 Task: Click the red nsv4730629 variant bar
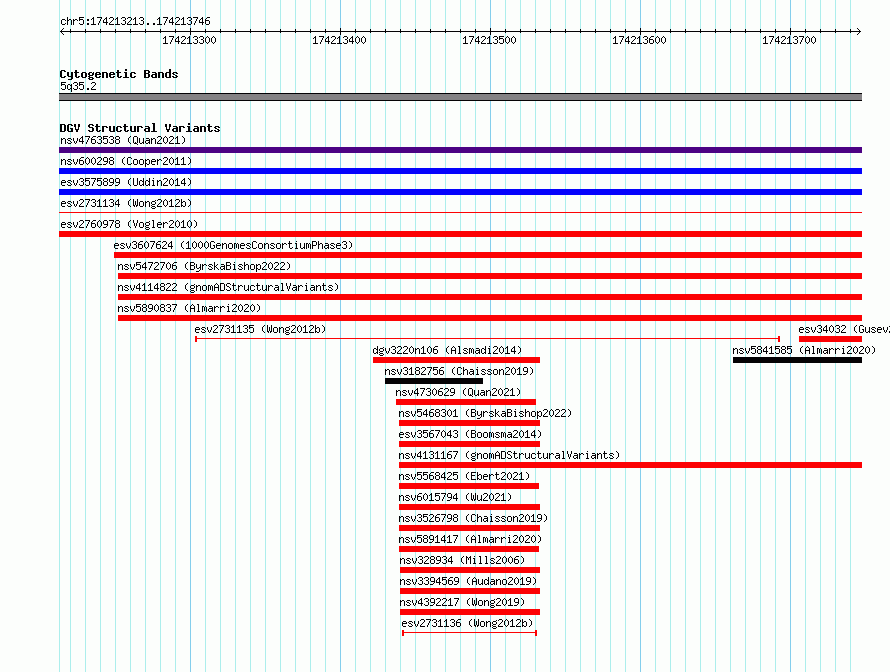(466, 402)
